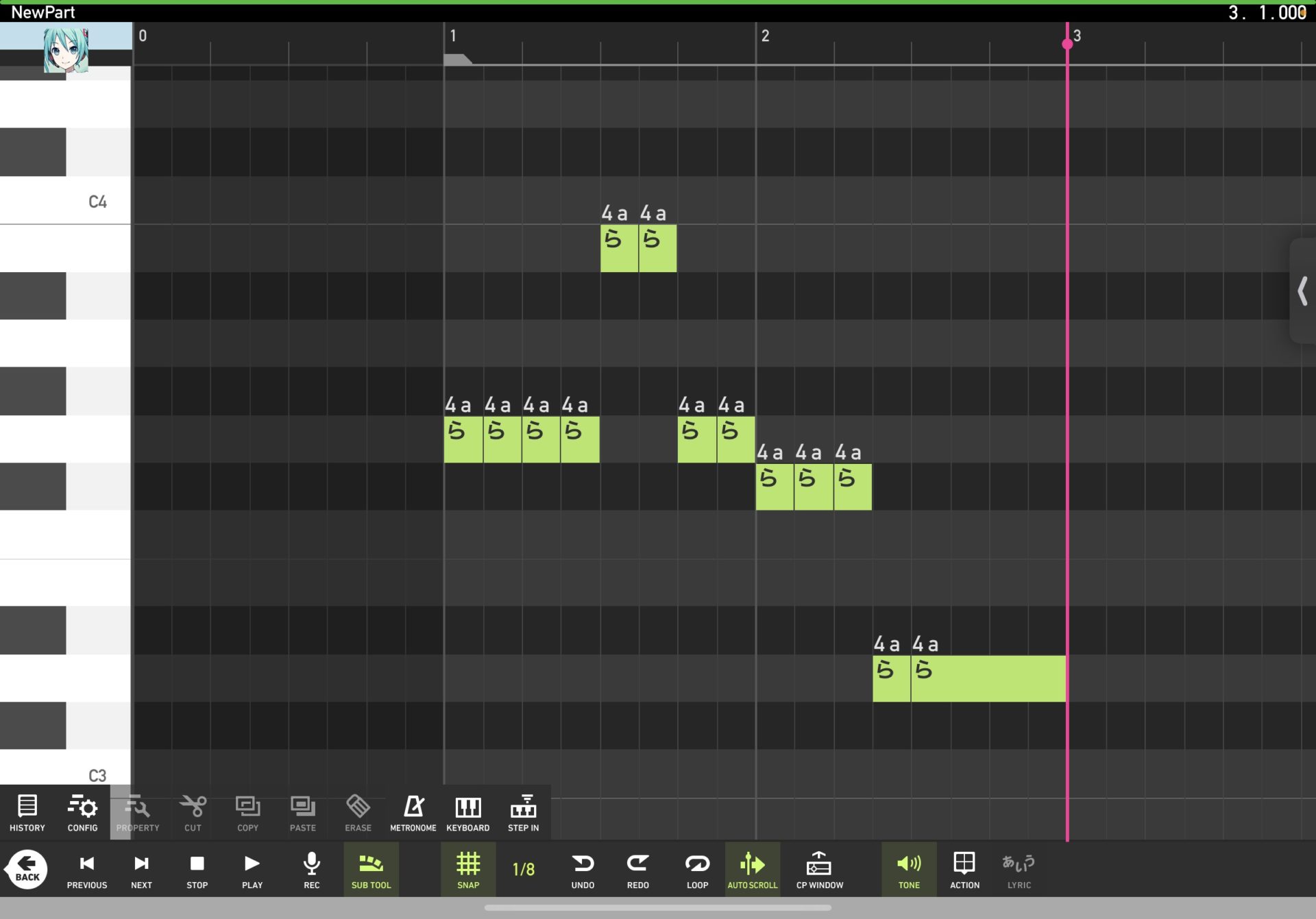Viewport: 1316px width, 919px height.
Task: Cut the selected notes
Action: pos(192,812)
